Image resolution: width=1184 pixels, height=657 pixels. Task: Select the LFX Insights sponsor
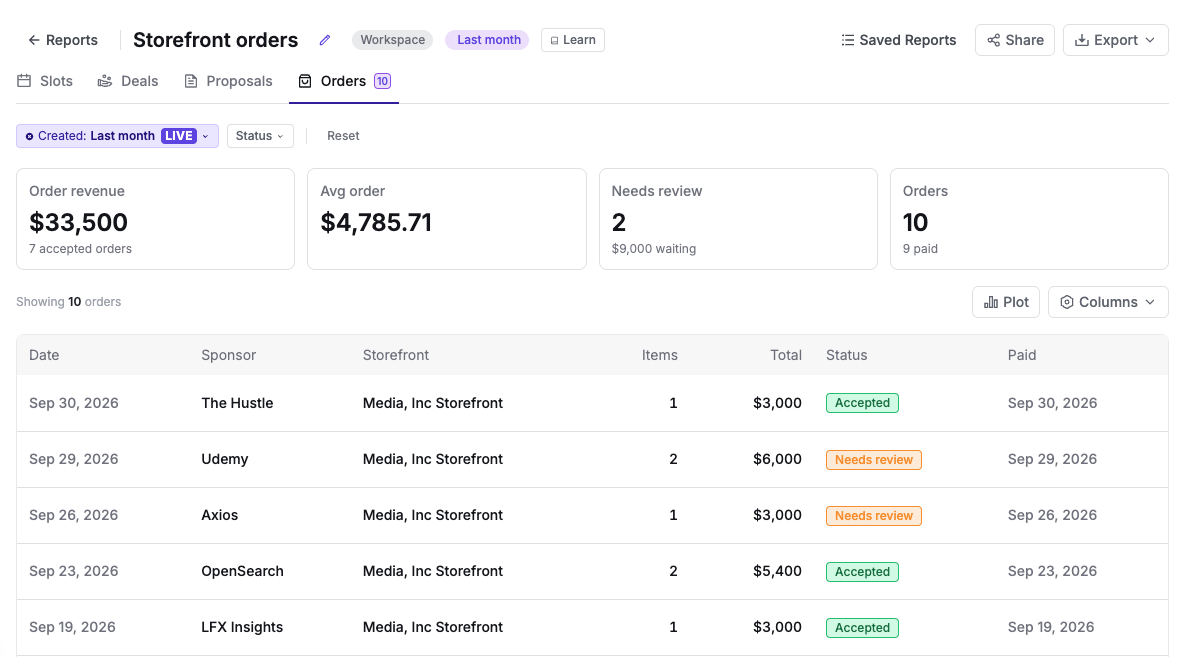tap(242, 627)
